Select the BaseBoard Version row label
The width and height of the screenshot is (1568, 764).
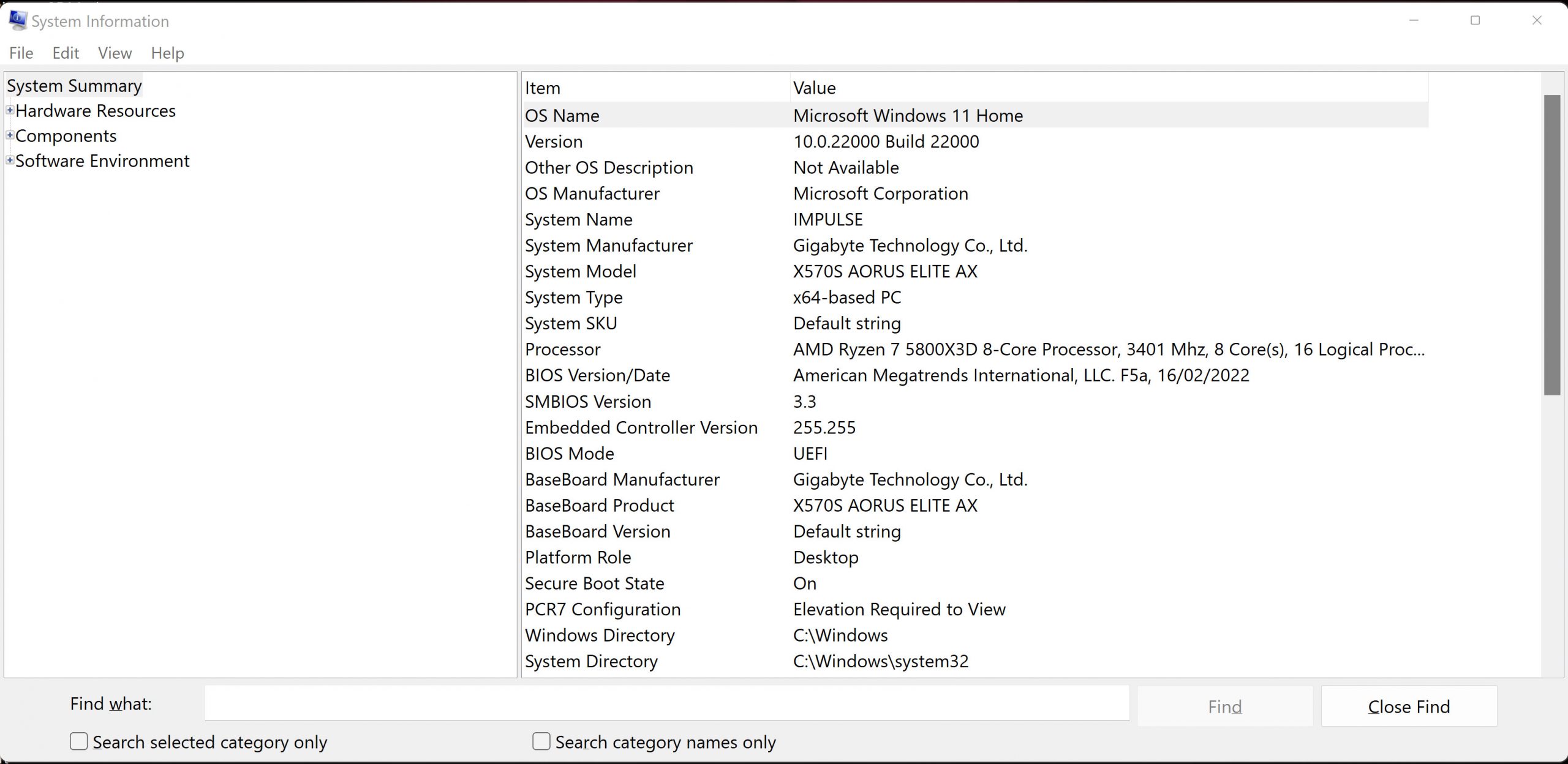[597, 531]
